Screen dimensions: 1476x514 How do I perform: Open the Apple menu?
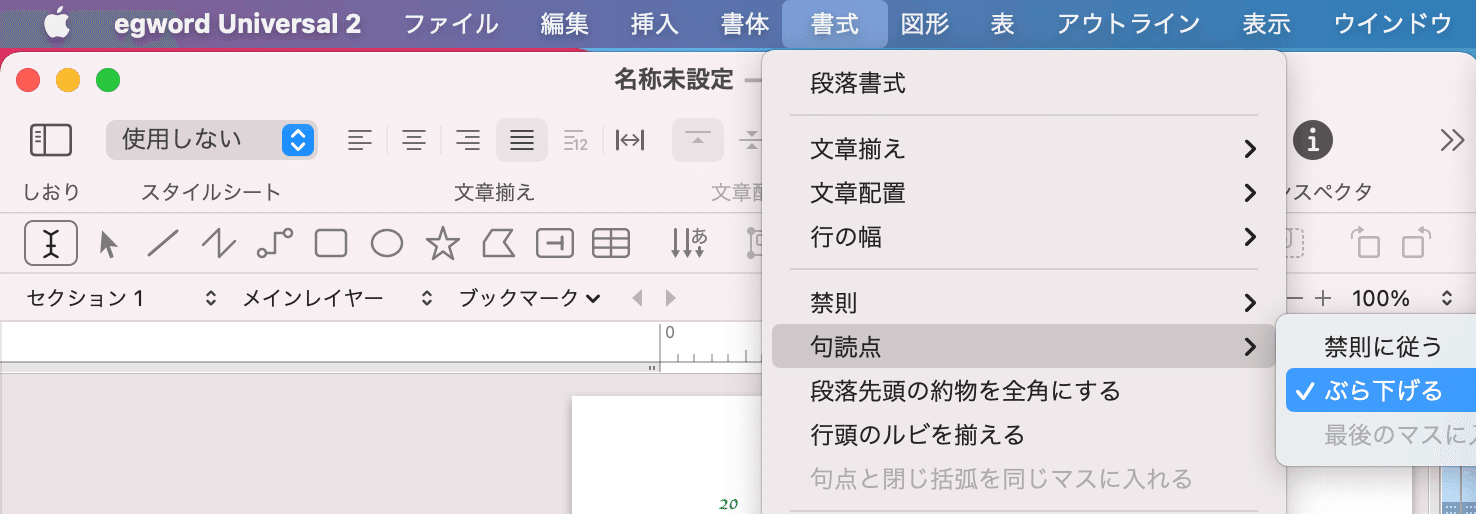(x=57, y=24)
